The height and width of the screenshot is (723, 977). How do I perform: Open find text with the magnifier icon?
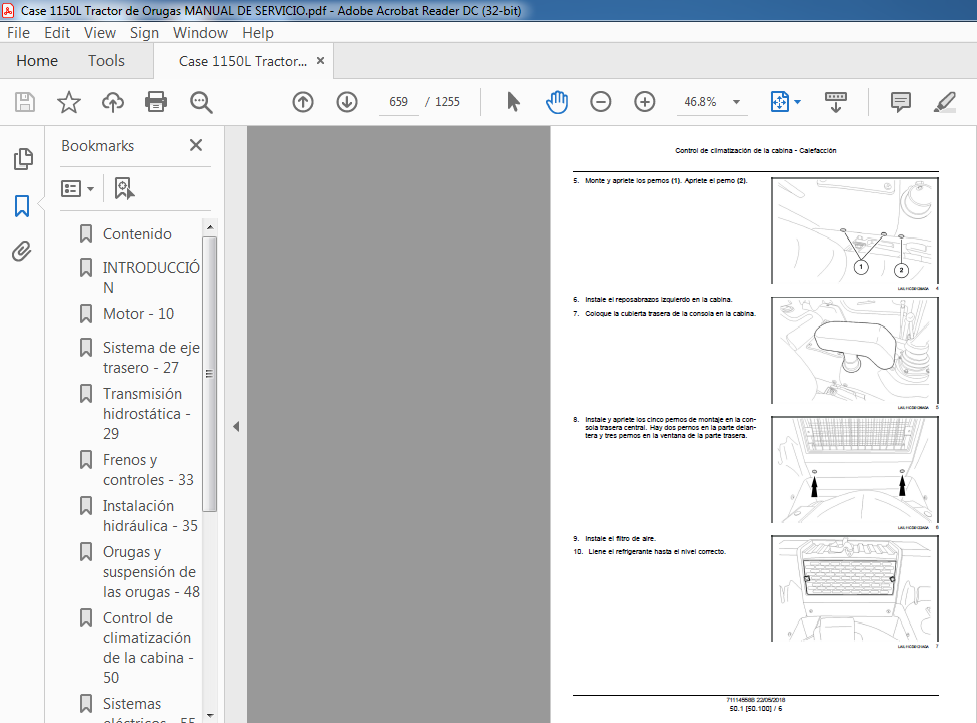201,102
